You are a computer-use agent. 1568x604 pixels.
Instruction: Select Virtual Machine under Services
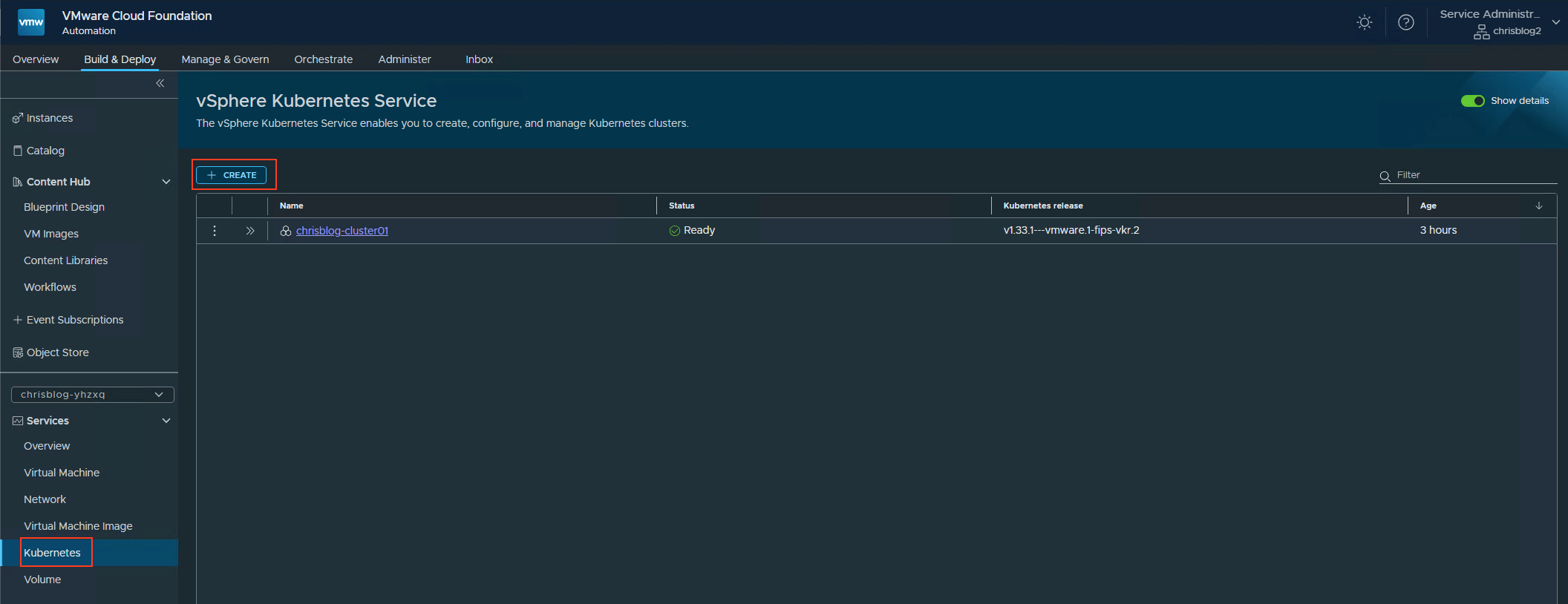pos(62,473)
